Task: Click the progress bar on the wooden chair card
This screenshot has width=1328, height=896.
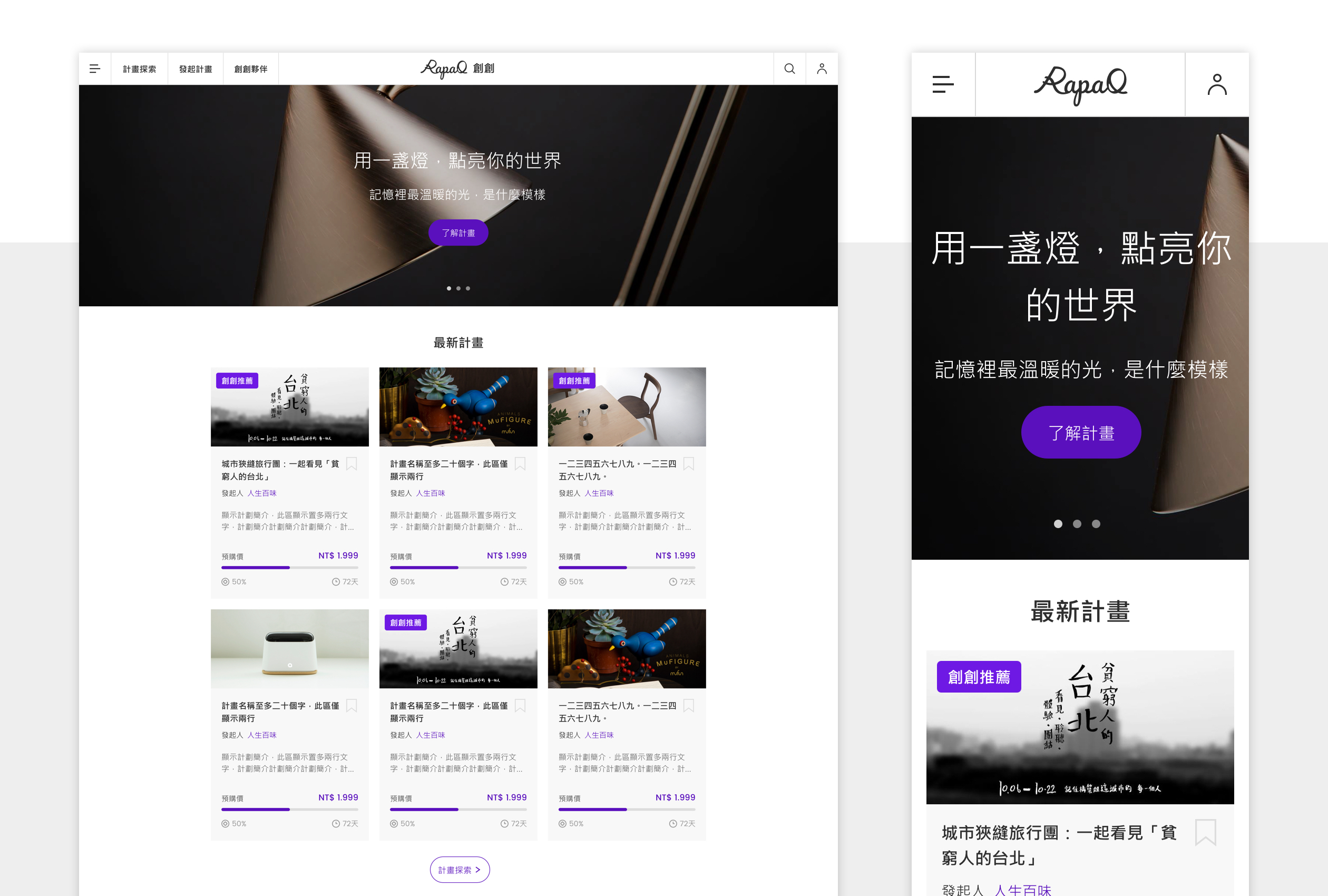Action: (x=627, y=568)
